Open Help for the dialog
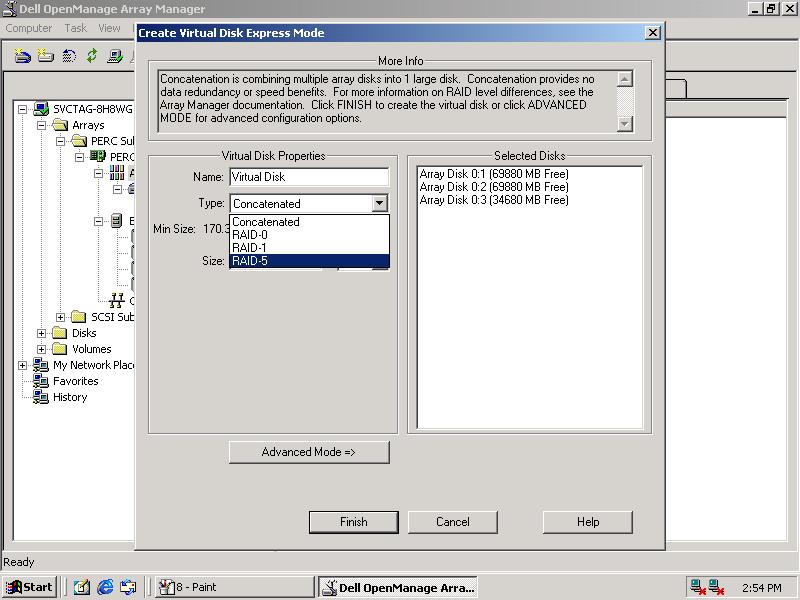The width and height of the screenshot is (800, 600). [588, 522]
